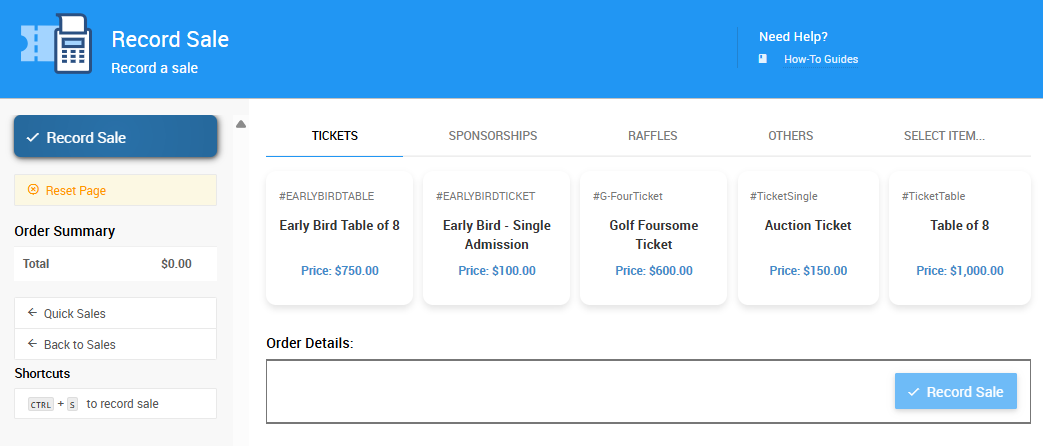Choose Early Bird - Single Admission ticket
This screenshot has width=1043, height=446.
pos(496,238)
